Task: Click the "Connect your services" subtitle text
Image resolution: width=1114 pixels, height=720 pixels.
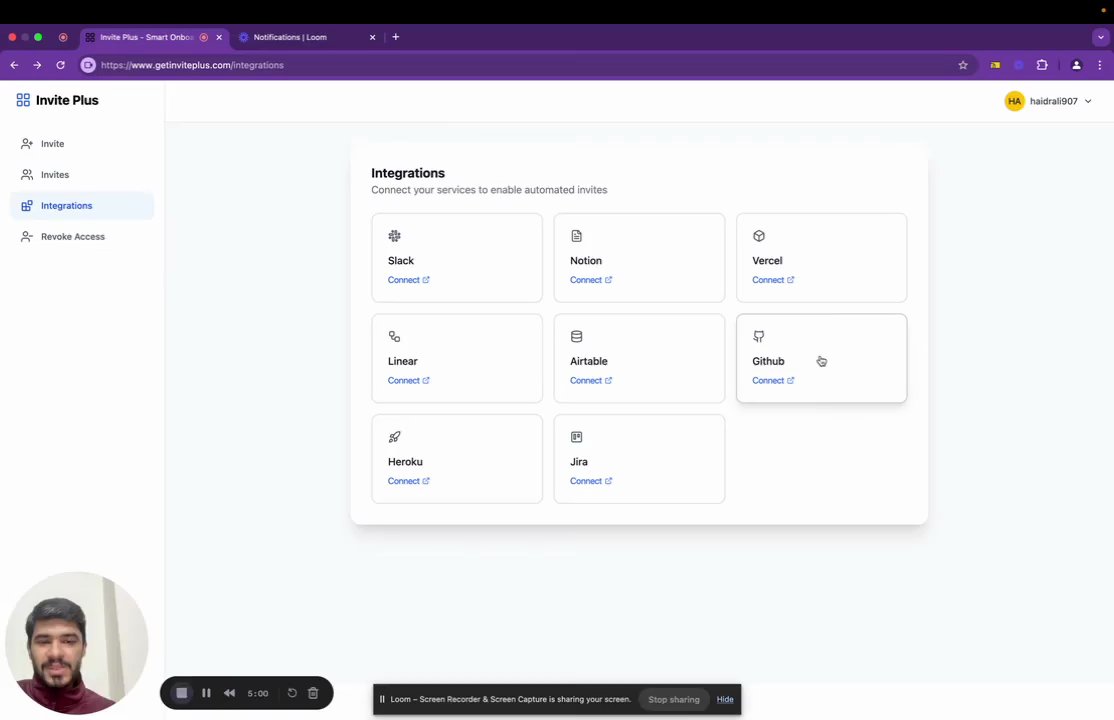Action: tap(489, 190)
